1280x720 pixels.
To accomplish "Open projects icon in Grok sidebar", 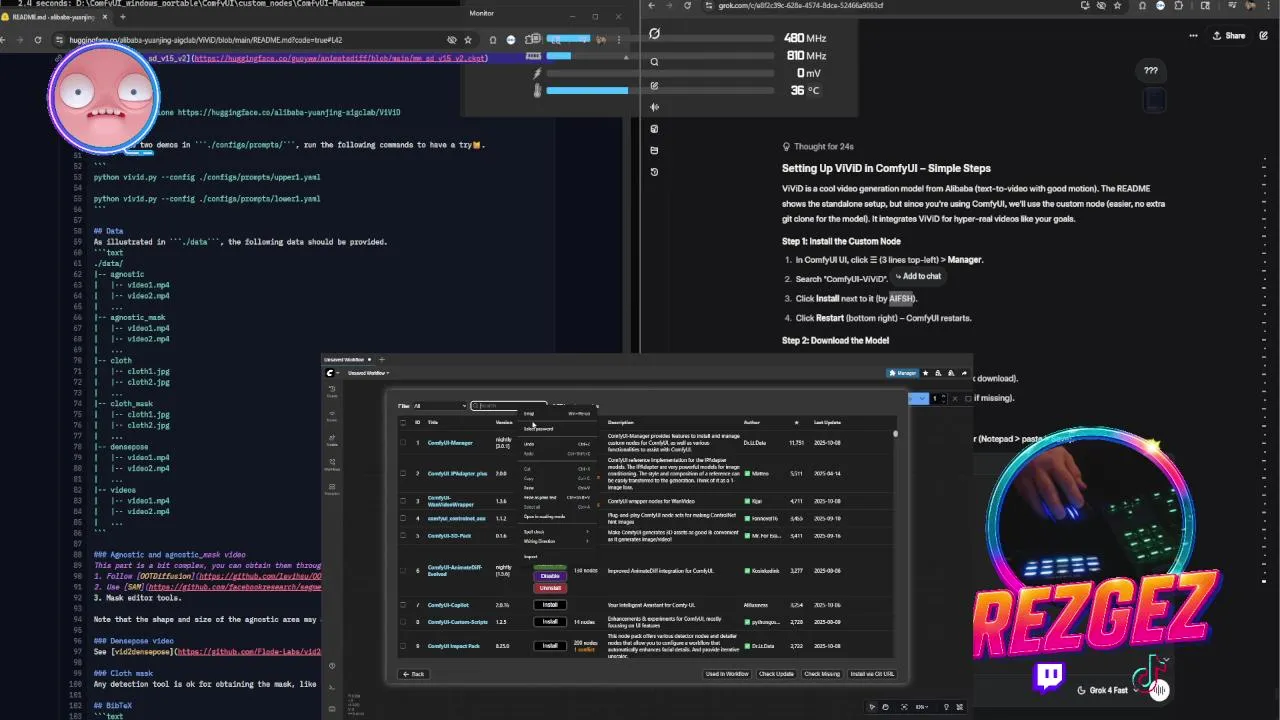I will tap(654, 150).
